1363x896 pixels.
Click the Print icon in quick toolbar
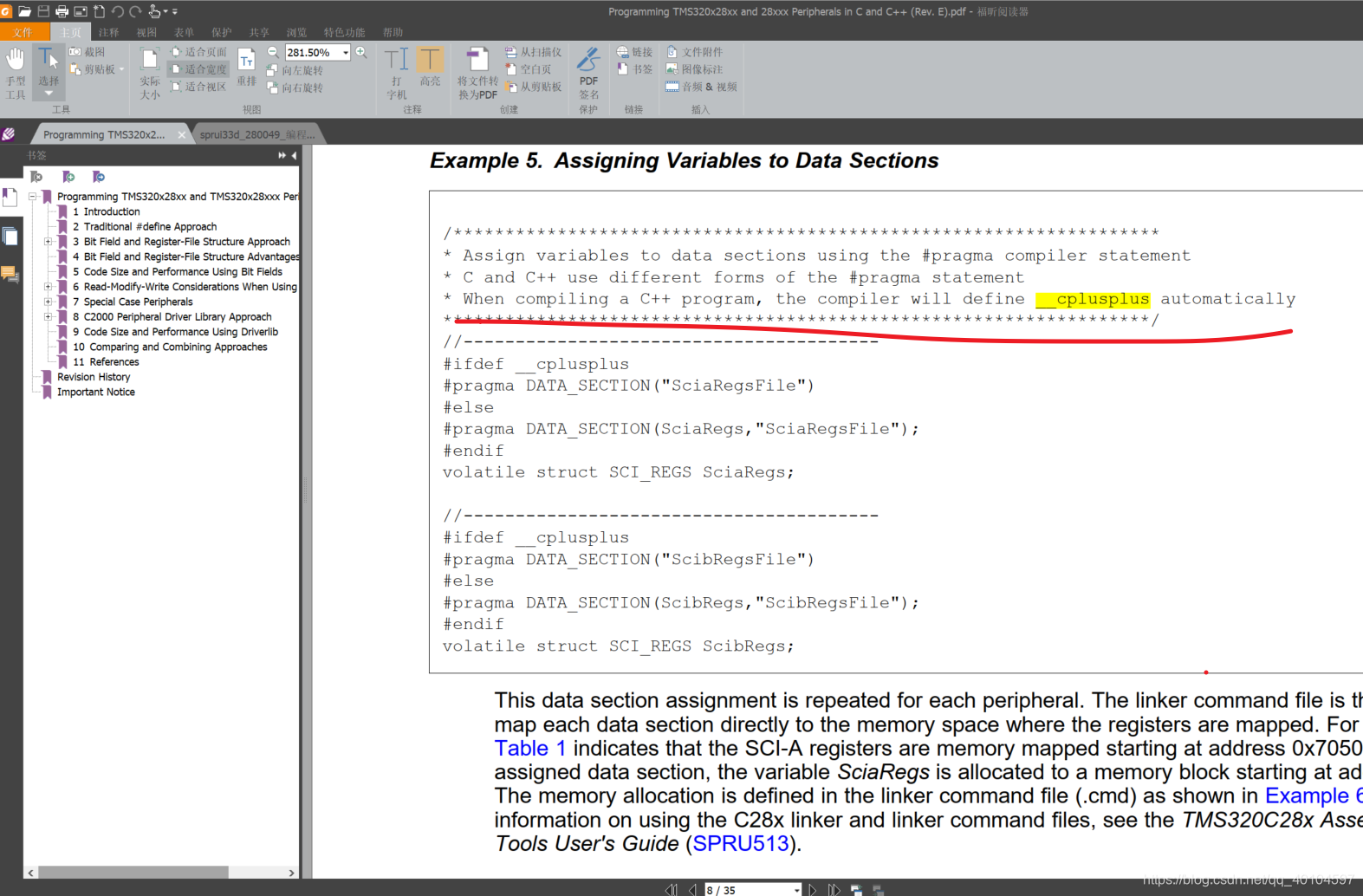tap(62, 11)
